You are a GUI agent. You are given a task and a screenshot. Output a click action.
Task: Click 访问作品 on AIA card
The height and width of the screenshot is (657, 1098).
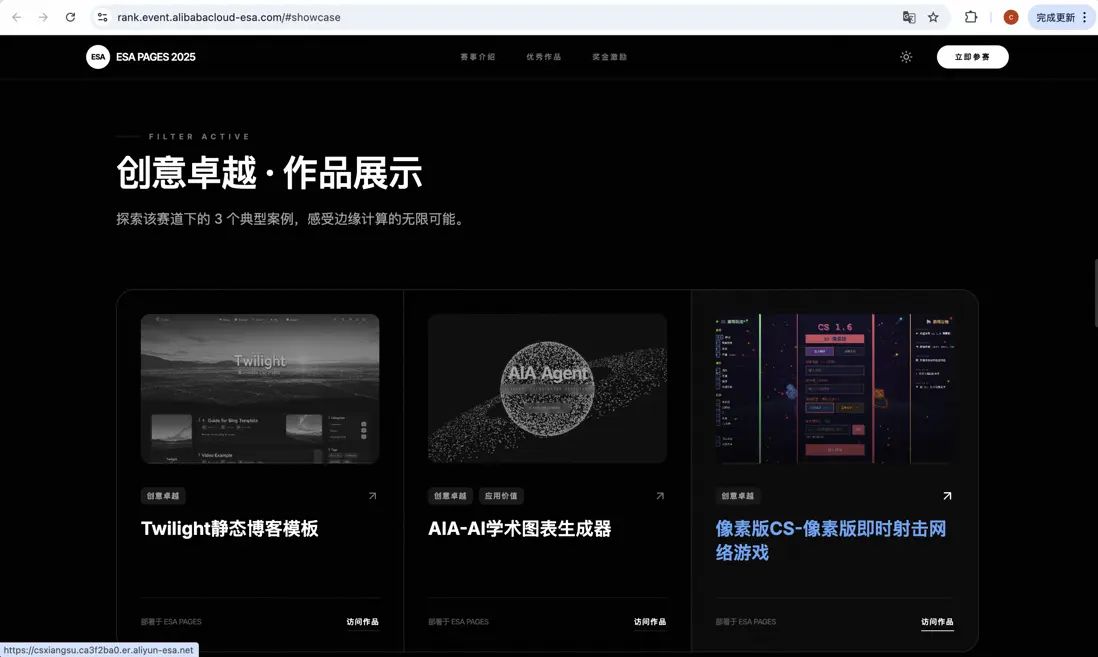[x=650, y=622]
